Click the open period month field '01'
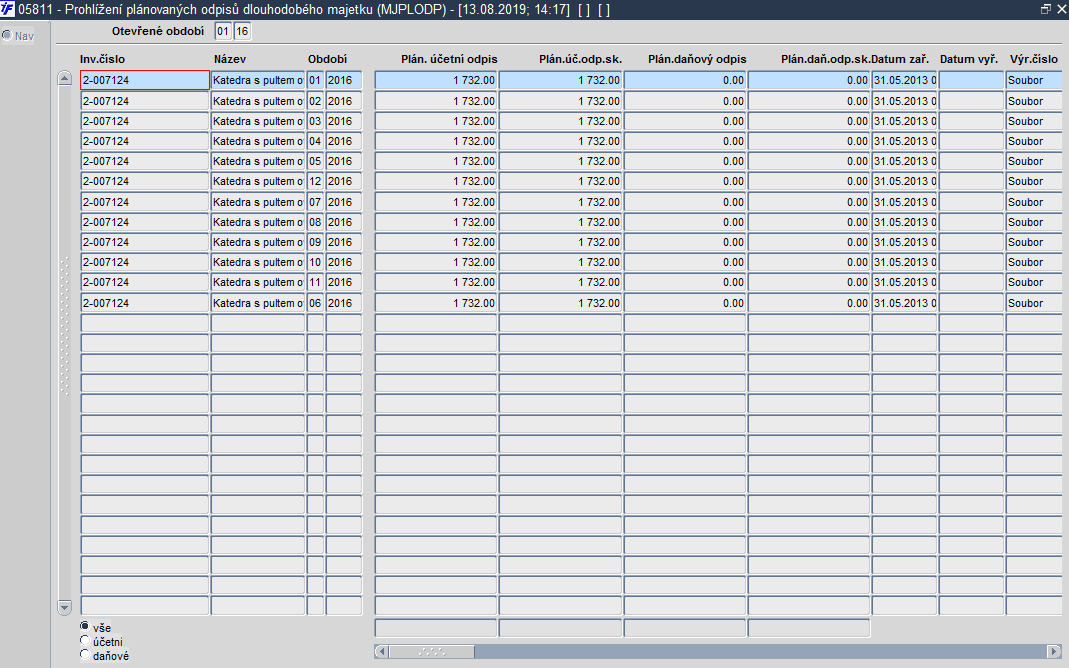The height and width of the screenshot is (668, 1069). [223, 31]
